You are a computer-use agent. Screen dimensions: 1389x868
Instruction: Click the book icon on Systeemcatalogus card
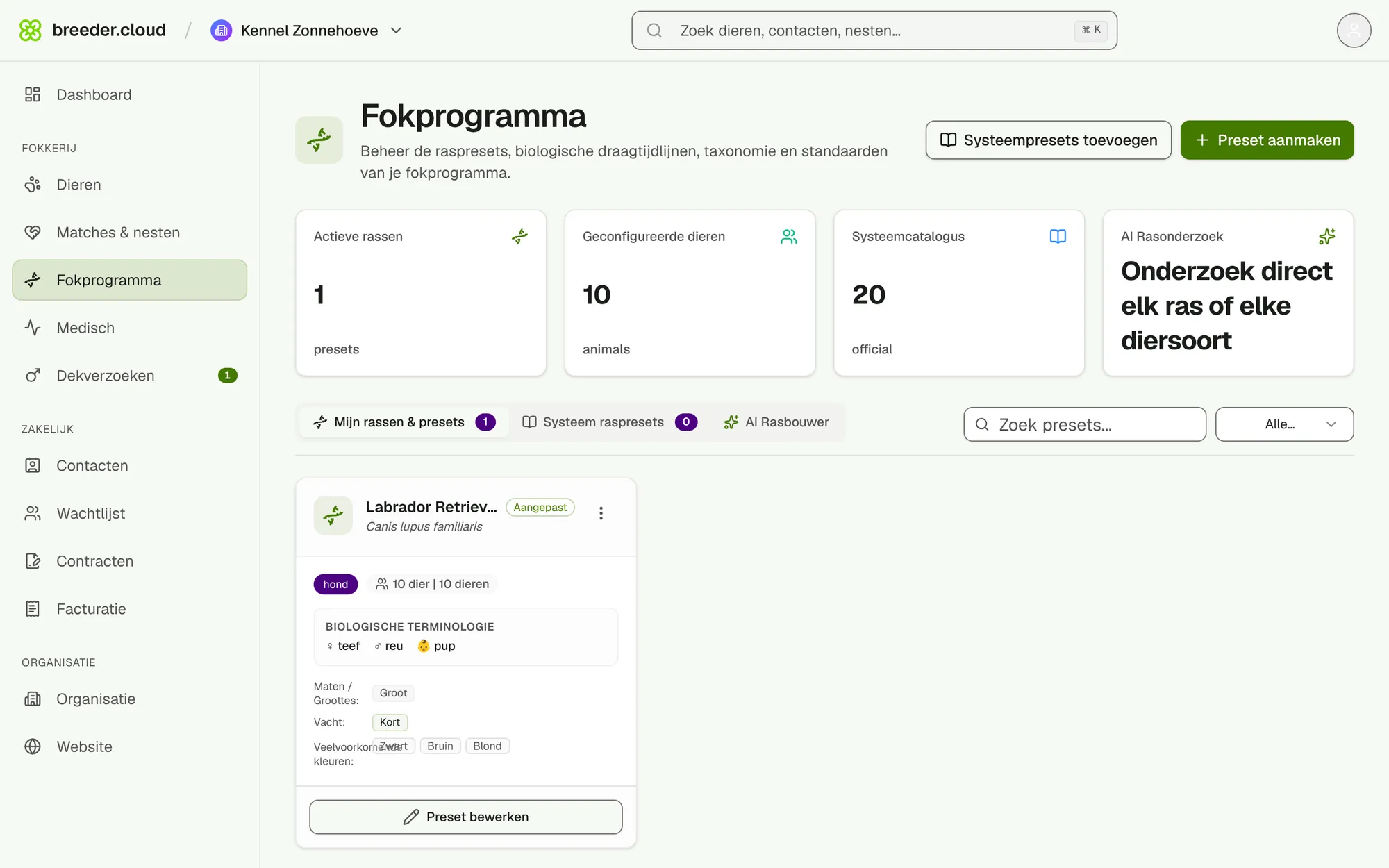pos(1058,237)
